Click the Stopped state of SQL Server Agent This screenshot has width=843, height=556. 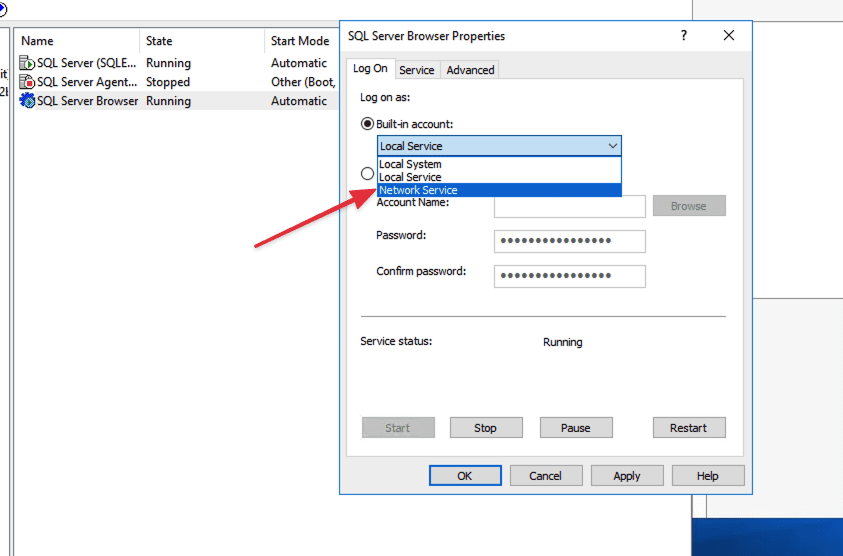168,82
